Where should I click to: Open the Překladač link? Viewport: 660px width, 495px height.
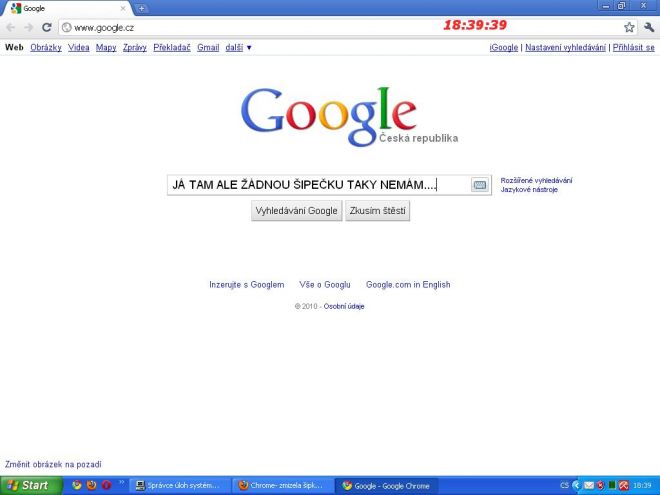[x=172, y=48]
